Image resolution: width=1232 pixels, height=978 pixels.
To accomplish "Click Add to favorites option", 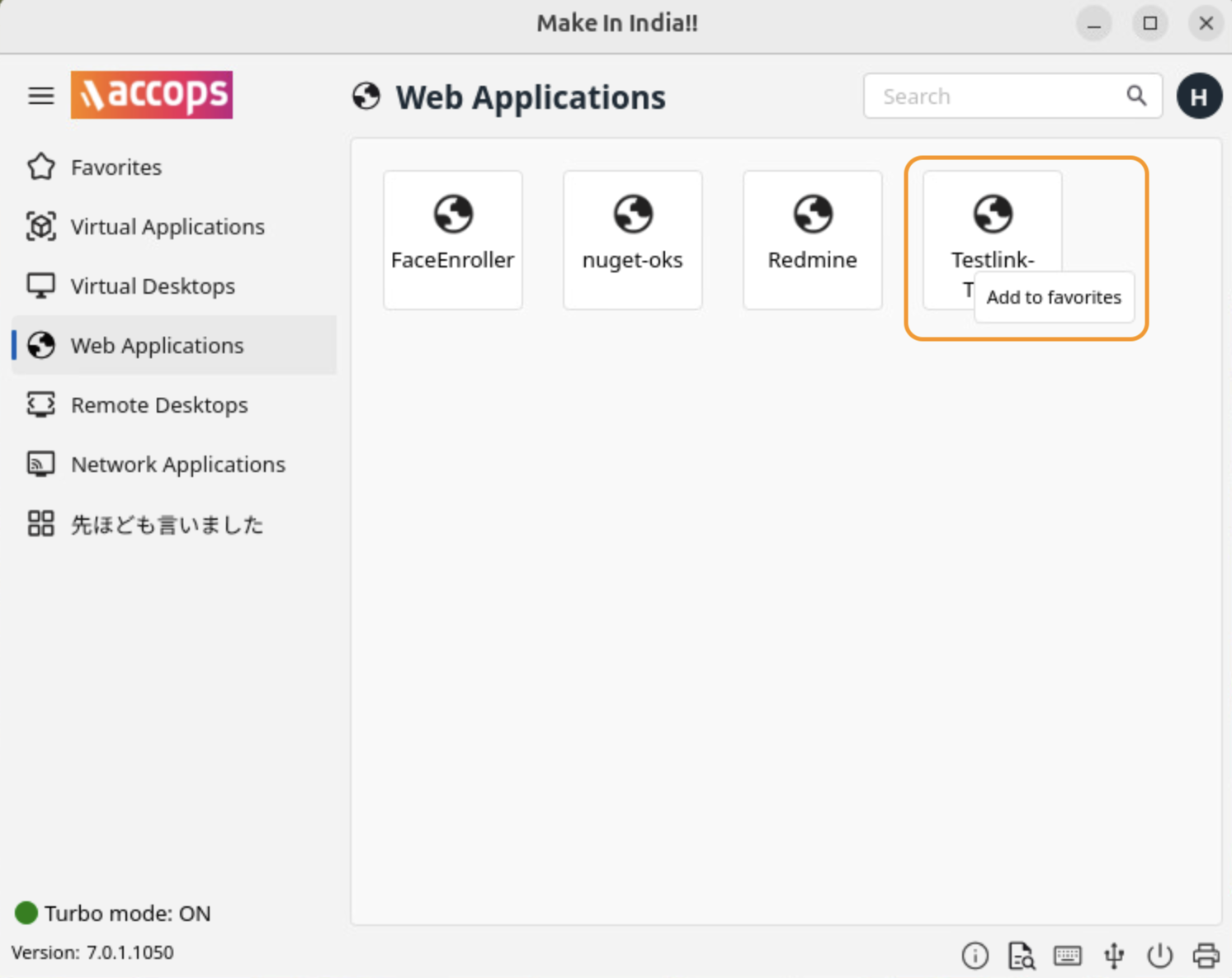I will pos(1054,297).
